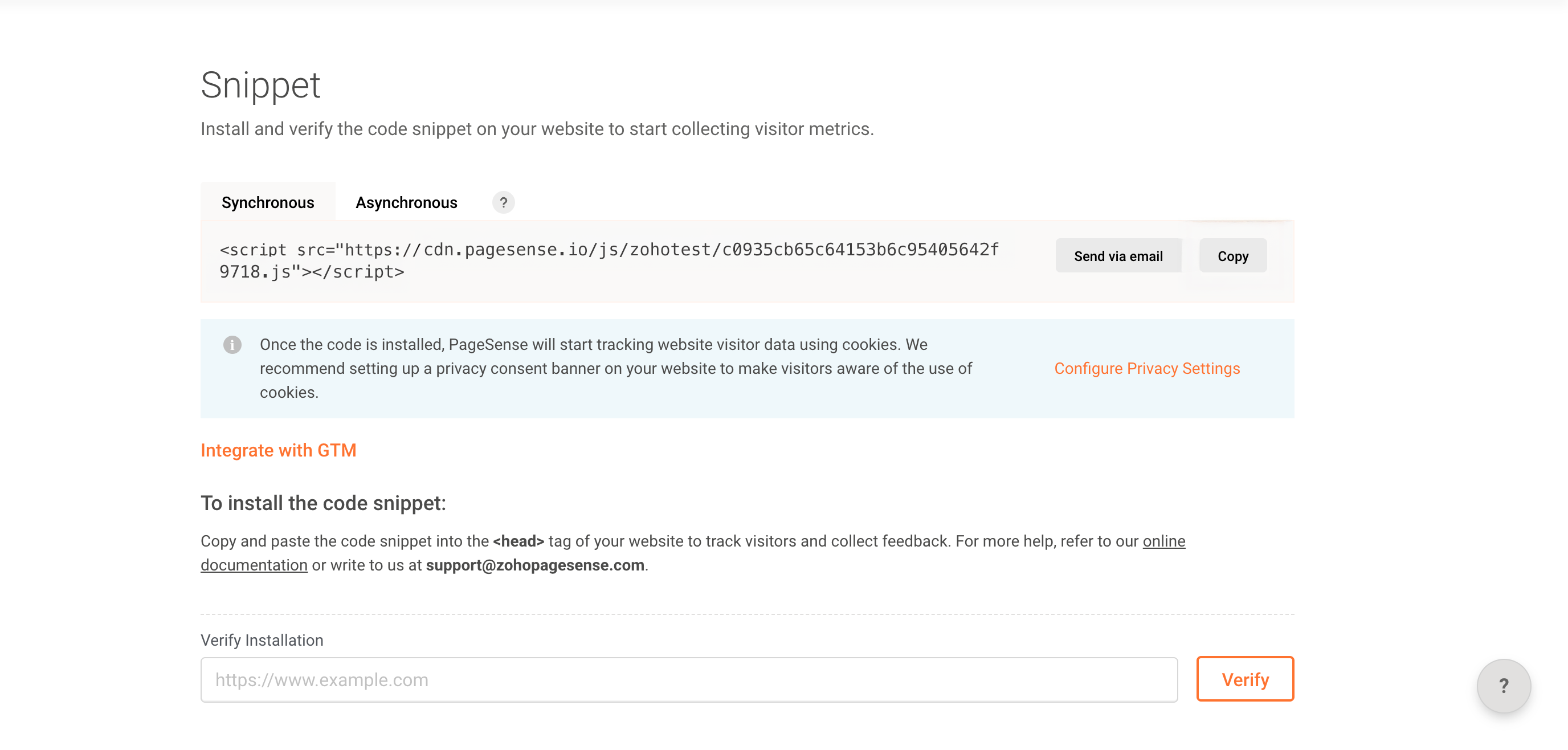Focus the Verify Installation URL field
This screenshot has height=750, width=1568.
point(688,679)
